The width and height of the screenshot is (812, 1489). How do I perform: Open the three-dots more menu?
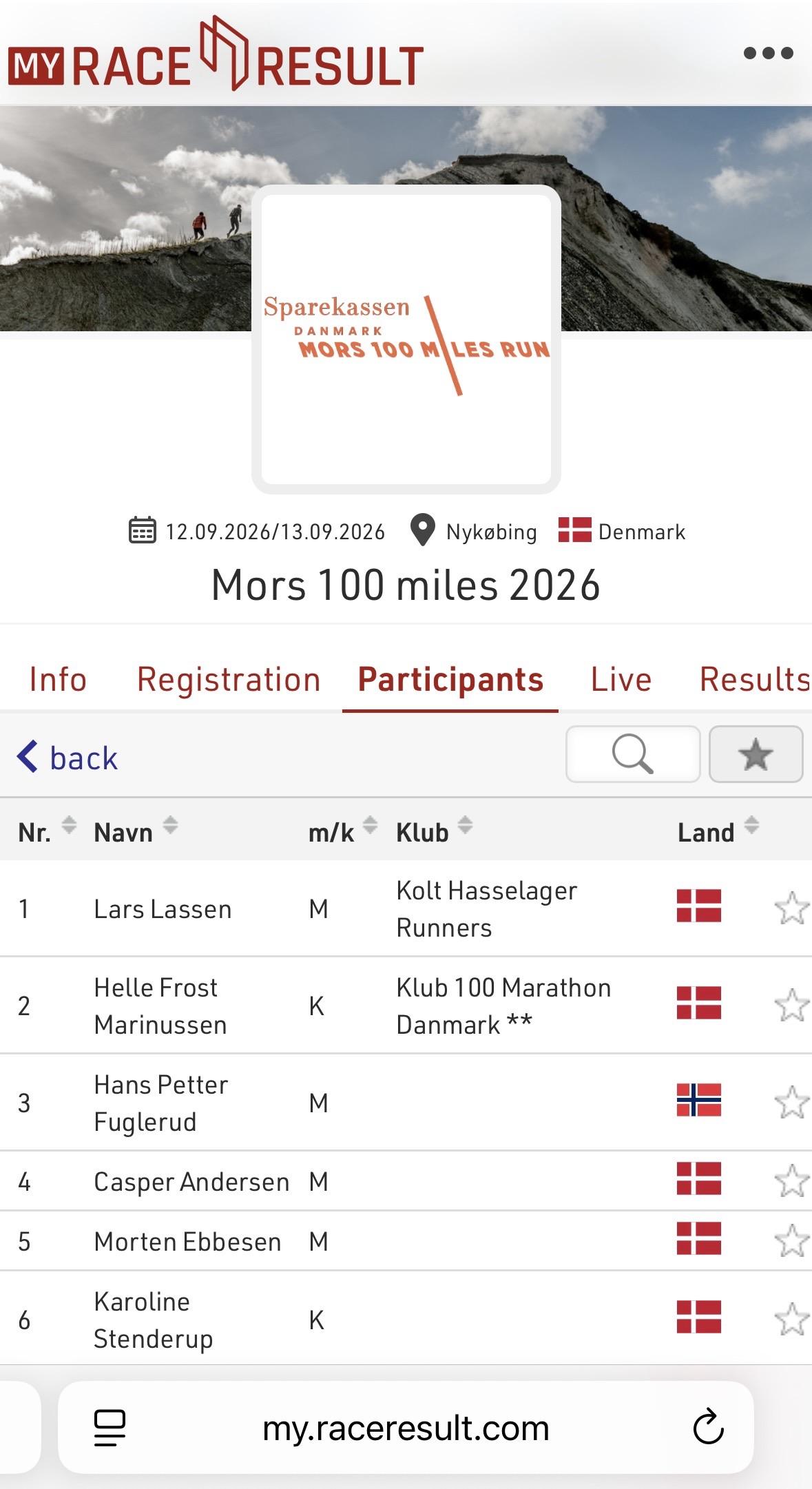(768, 53)
